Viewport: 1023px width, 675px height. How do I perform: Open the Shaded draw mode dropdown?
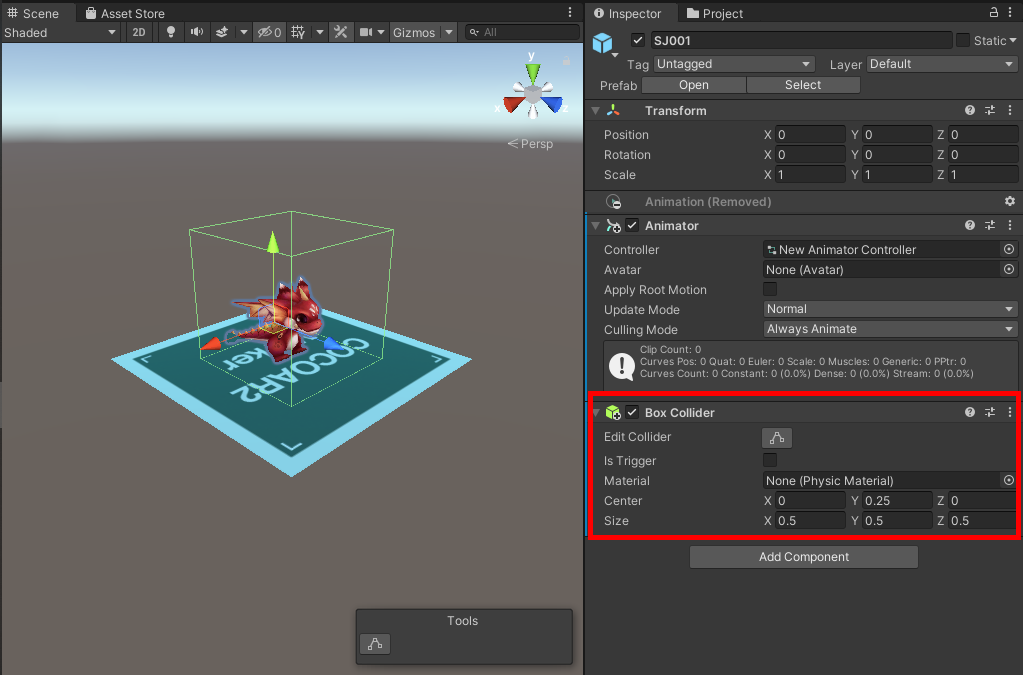coord(60,33)
